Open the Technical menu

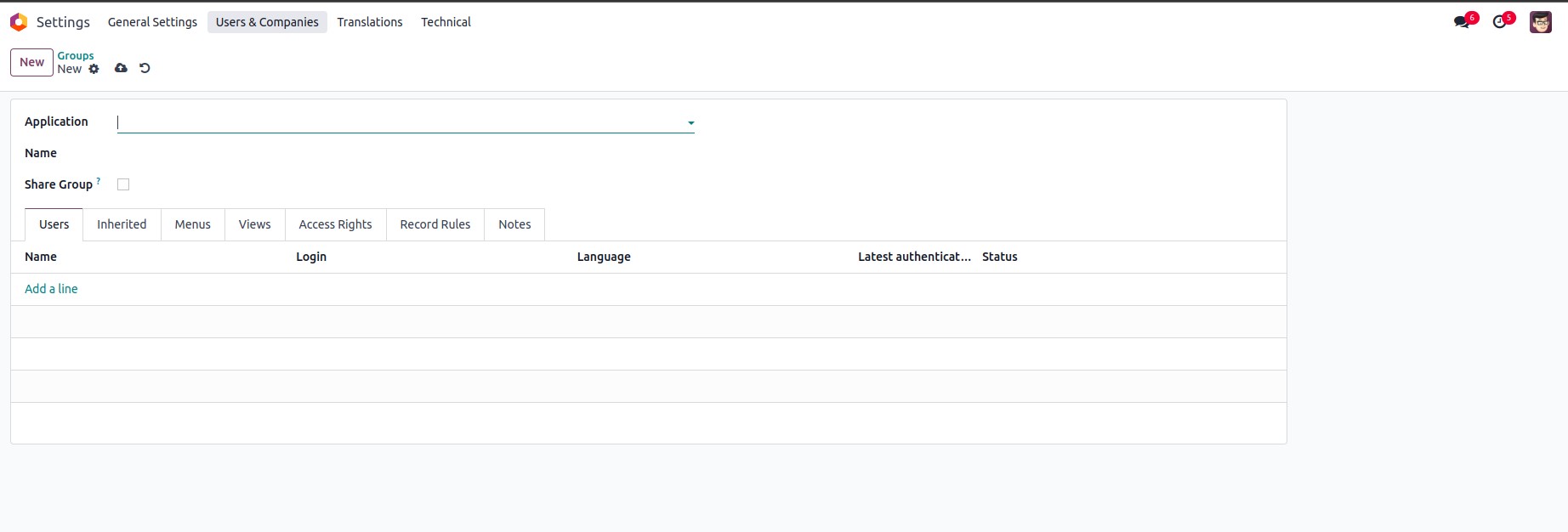(446, 22)
